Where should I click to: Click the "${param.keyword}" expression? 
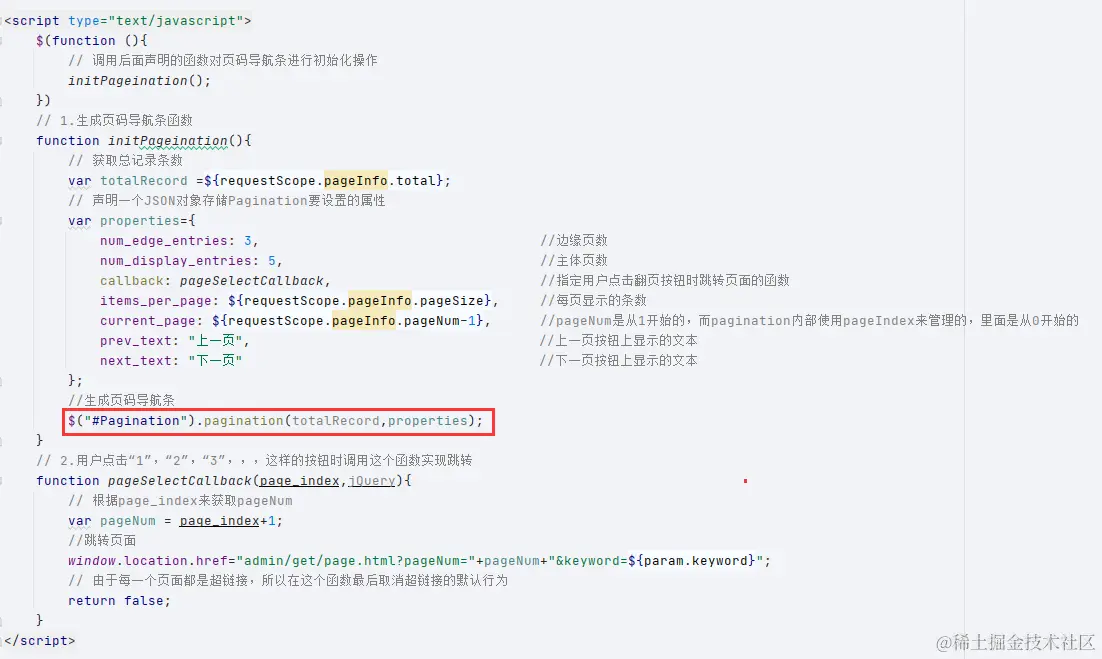click(692, 561)
